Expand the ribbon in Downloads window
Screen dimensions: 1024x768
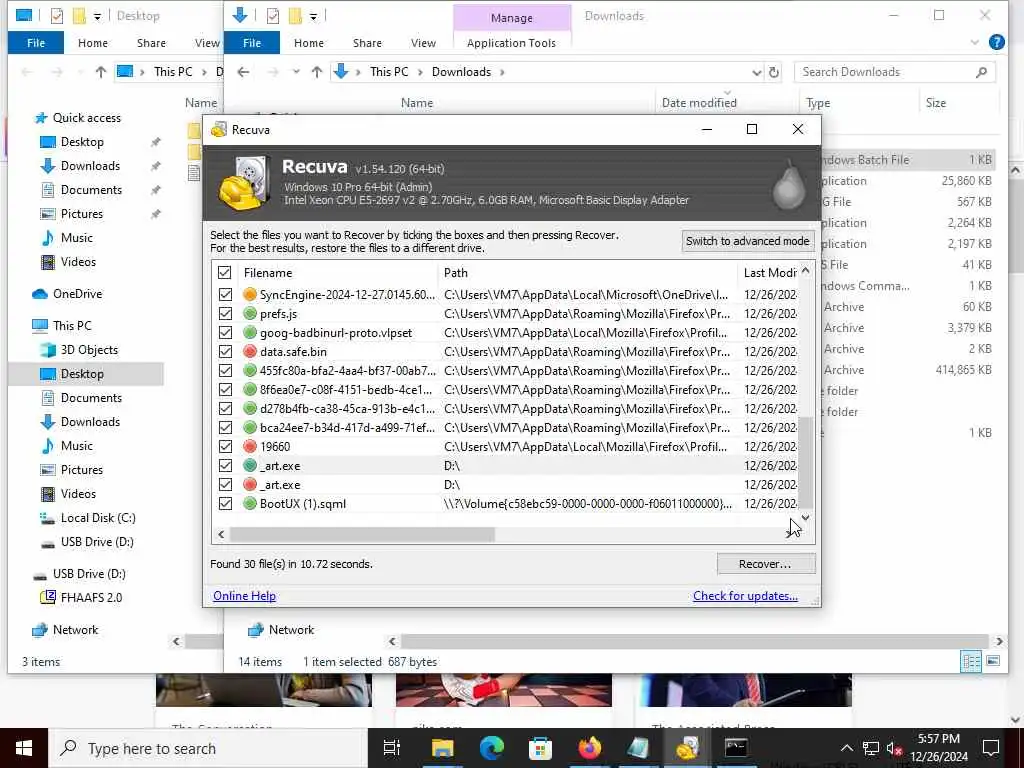pos(974,42)
